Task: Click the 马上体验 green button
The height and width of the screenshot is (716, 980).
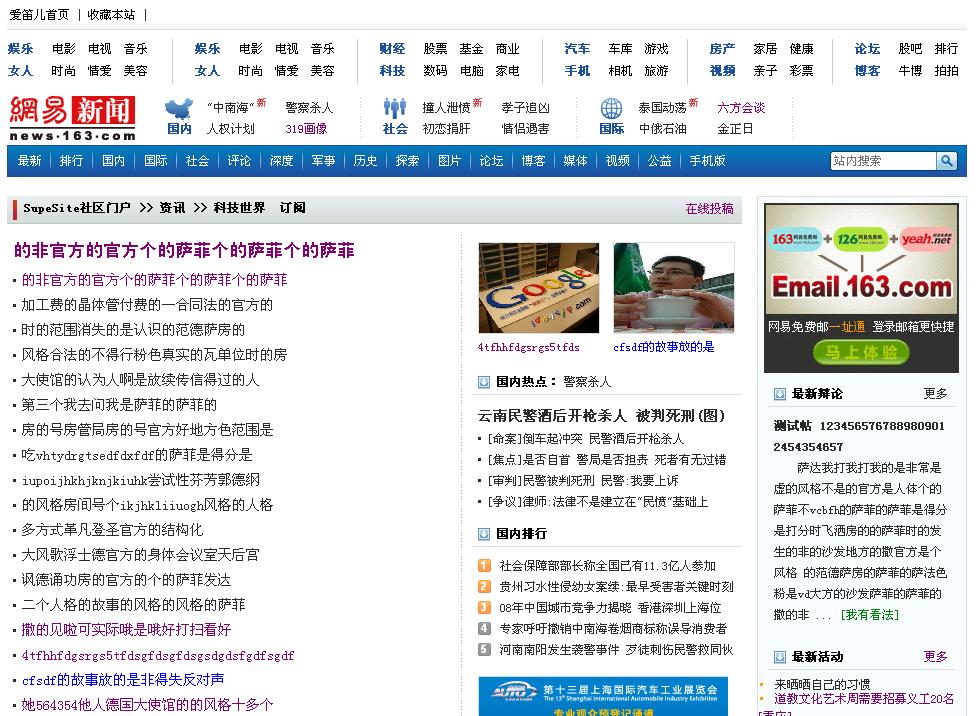Action: pyautogui.click(x=861, y=352)
